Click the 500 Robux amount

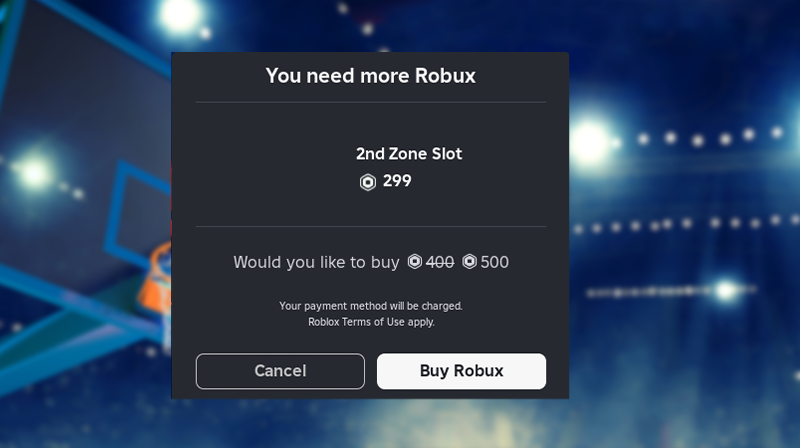pos(494,262)
